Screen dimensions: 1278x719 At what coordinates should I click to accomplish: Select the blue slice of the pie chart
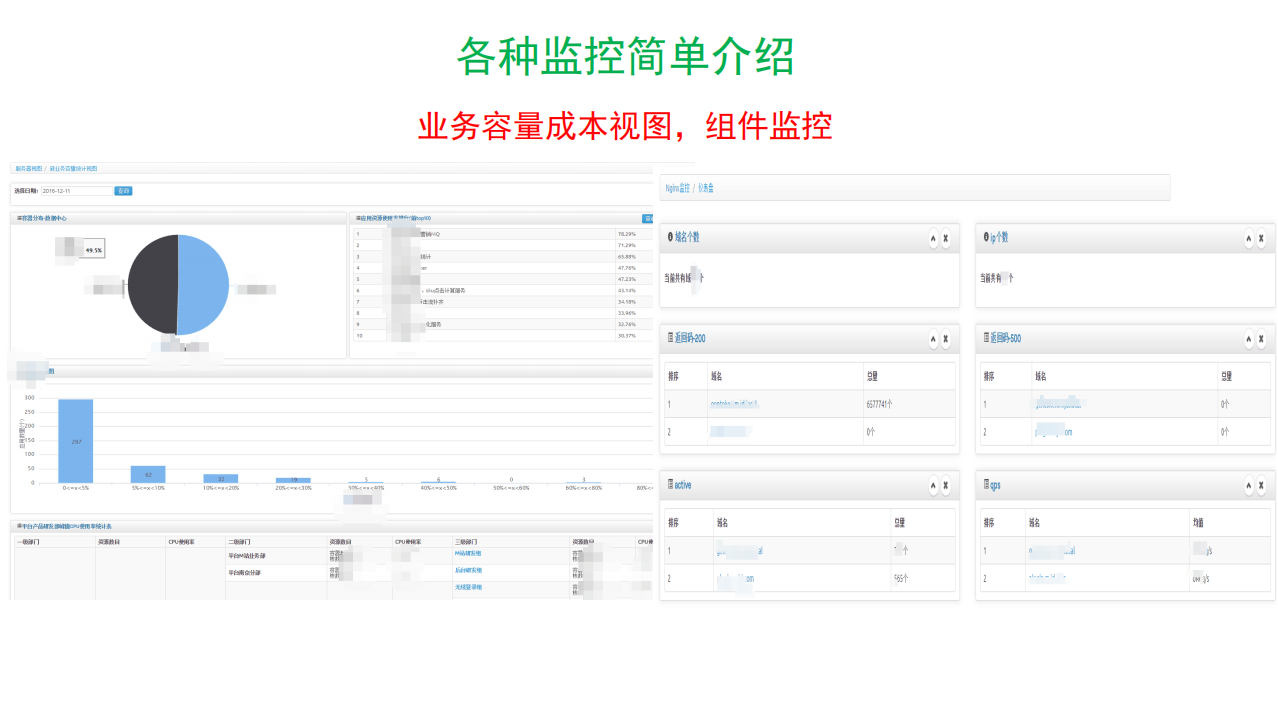tap(195, 285)
